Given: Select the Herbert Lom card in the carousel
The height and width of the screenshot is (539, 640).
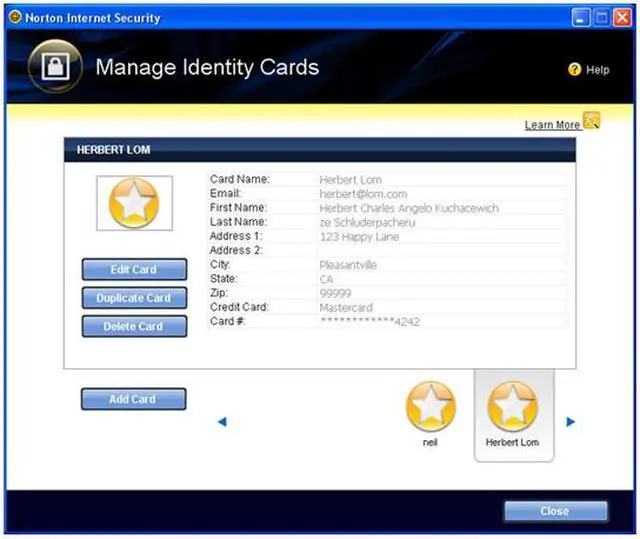Looking at the screenshot, I should point(512,412).
